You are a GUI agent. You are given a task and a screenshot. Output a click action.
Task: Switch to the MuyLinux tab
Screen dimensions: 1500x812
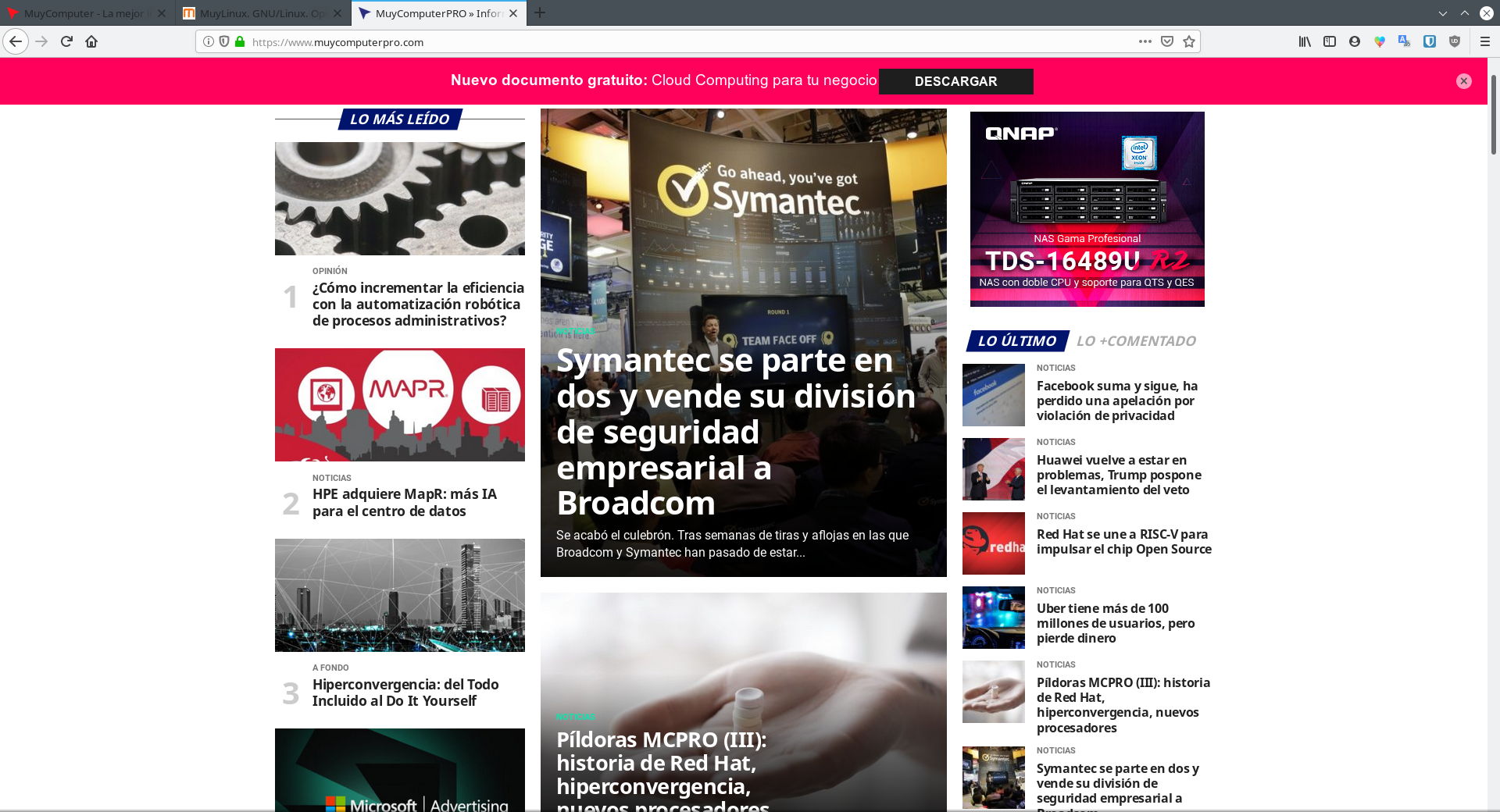click(x=262, y=13)
